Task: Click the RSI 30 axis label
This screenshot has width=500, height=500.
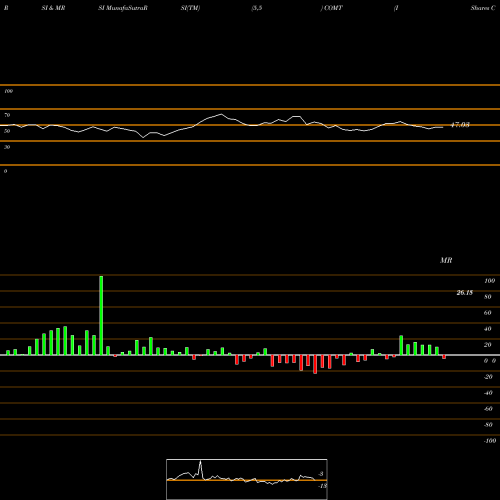Action: coord(7,147)
